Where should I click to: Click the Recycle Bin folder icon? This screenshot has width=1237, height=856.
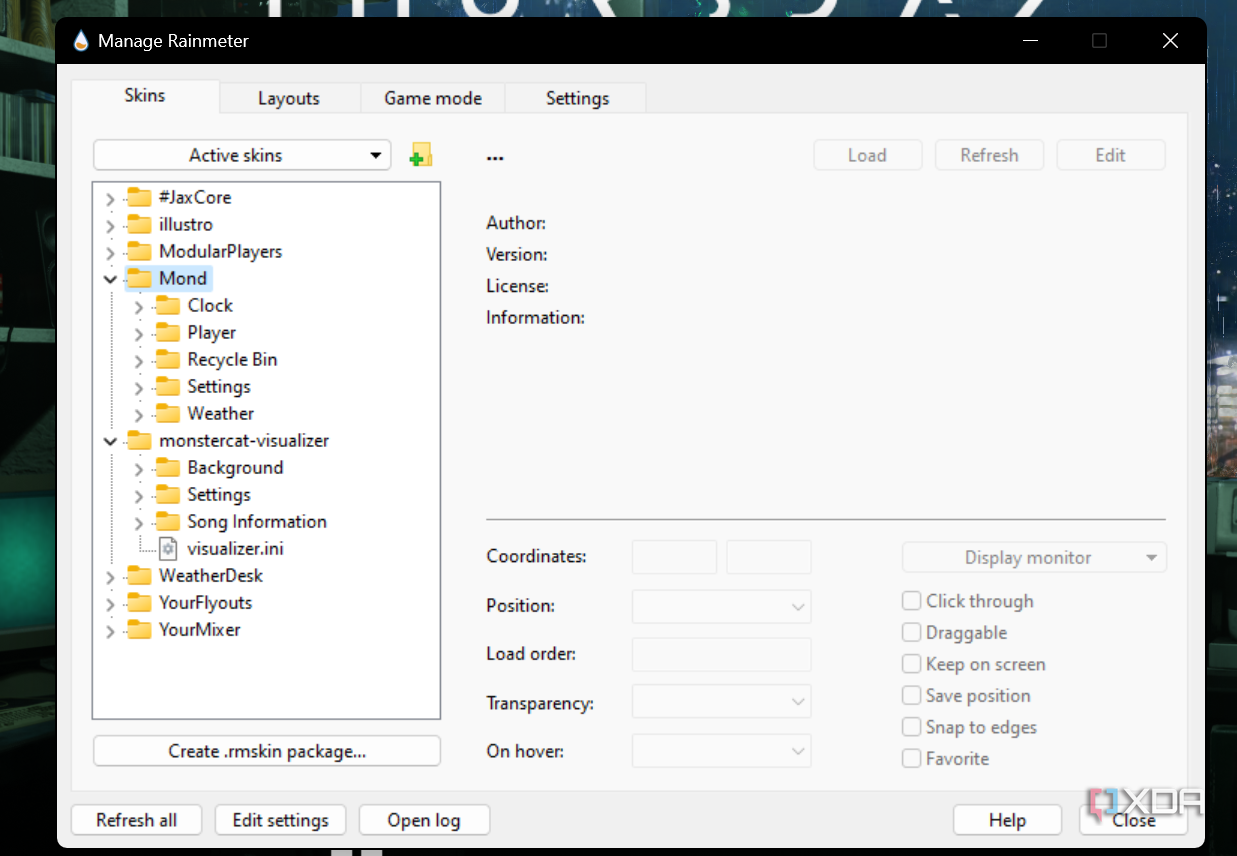point(168,359)
